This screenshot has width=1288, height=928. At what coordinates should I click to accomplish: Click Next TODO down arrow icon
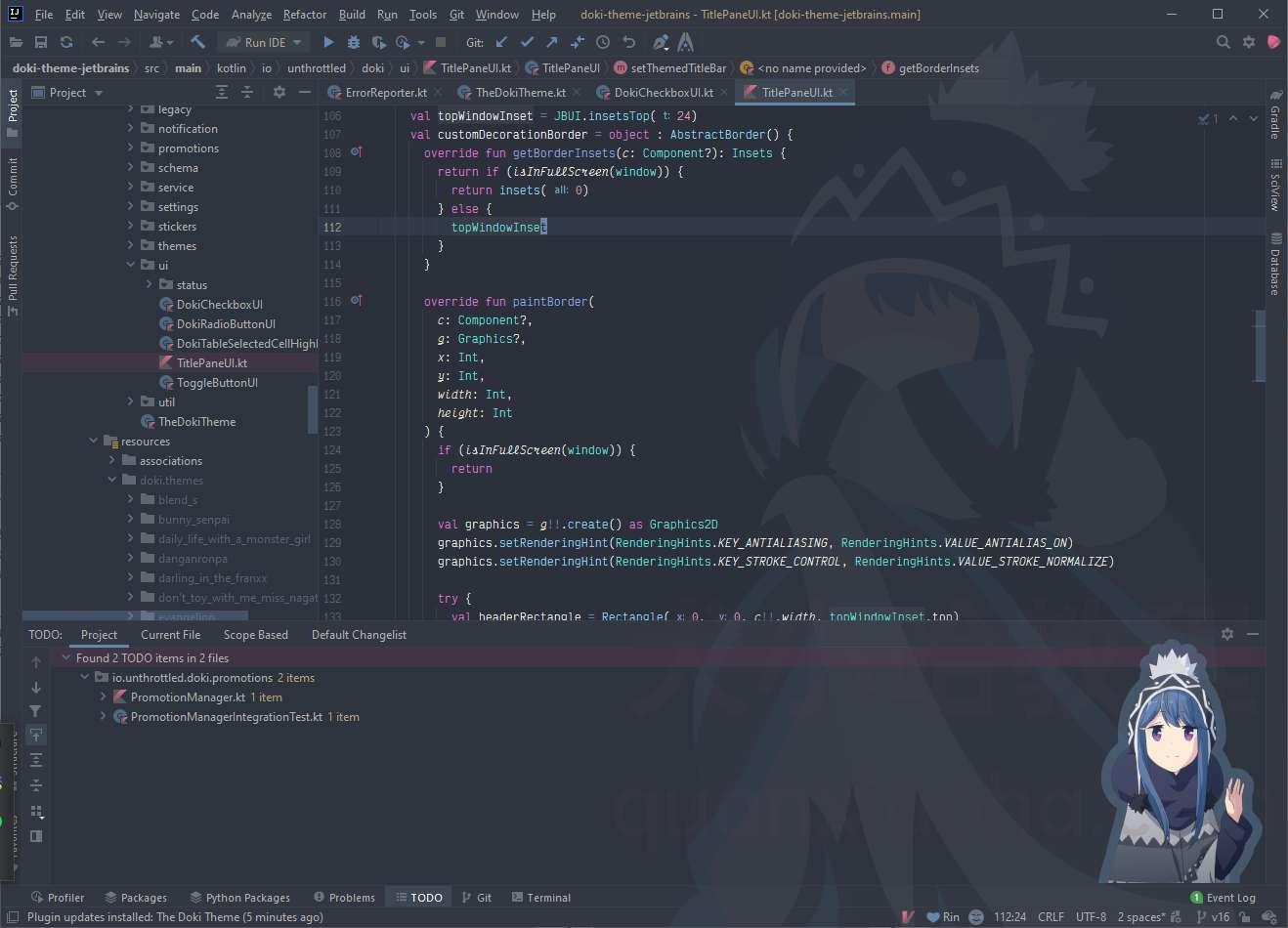(36, 687)
